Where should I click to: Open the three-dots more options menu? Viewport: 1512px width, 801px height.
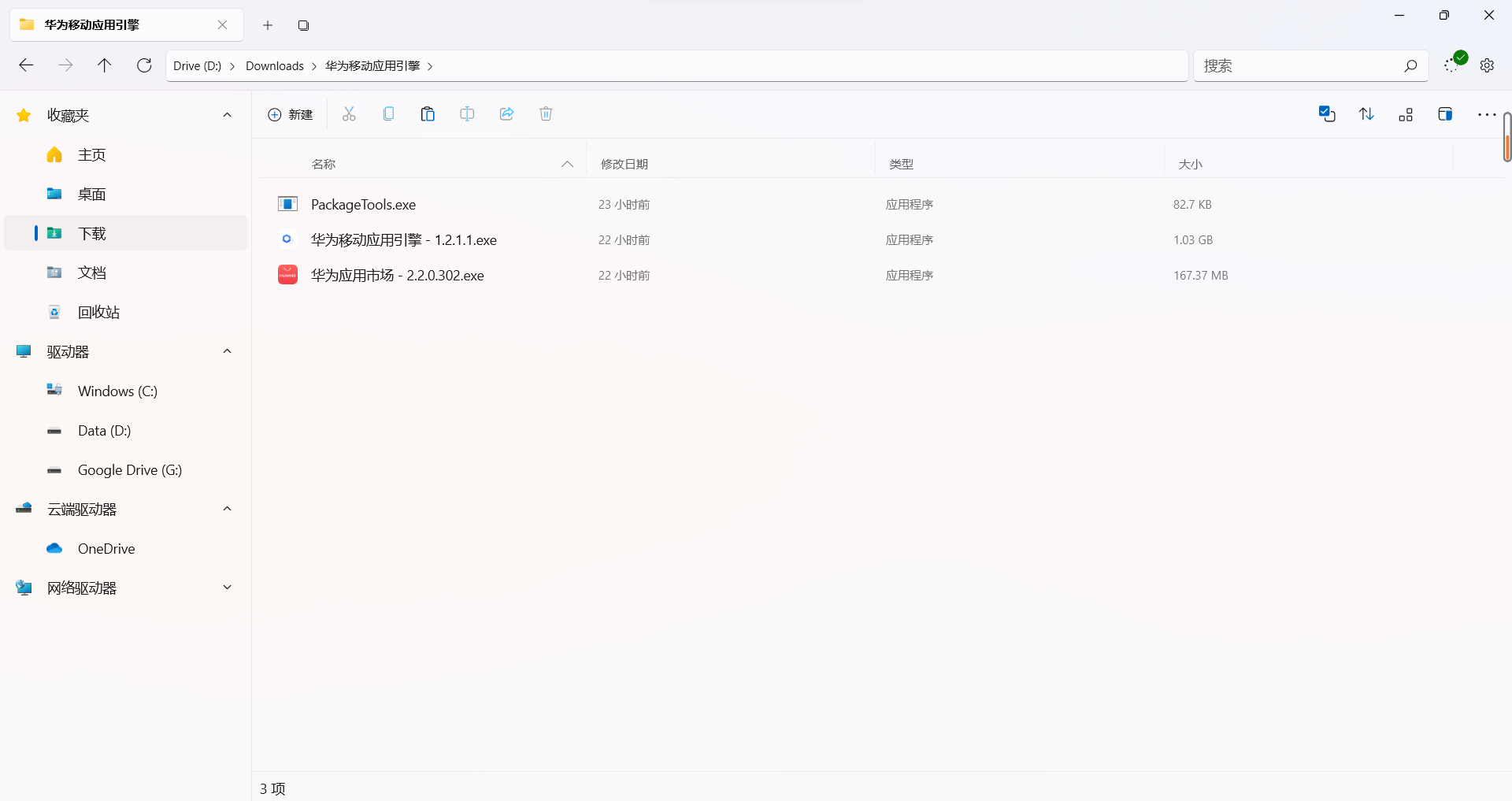(1487, 114)
